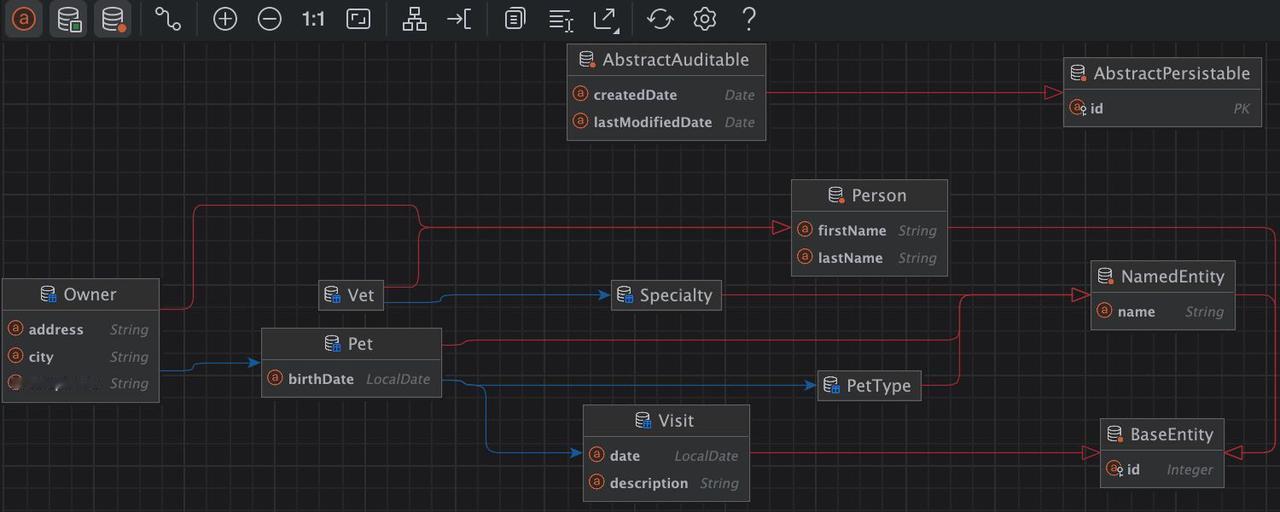
Task: Select the AbstractPersistable entity header
Action: (1162, 73)
